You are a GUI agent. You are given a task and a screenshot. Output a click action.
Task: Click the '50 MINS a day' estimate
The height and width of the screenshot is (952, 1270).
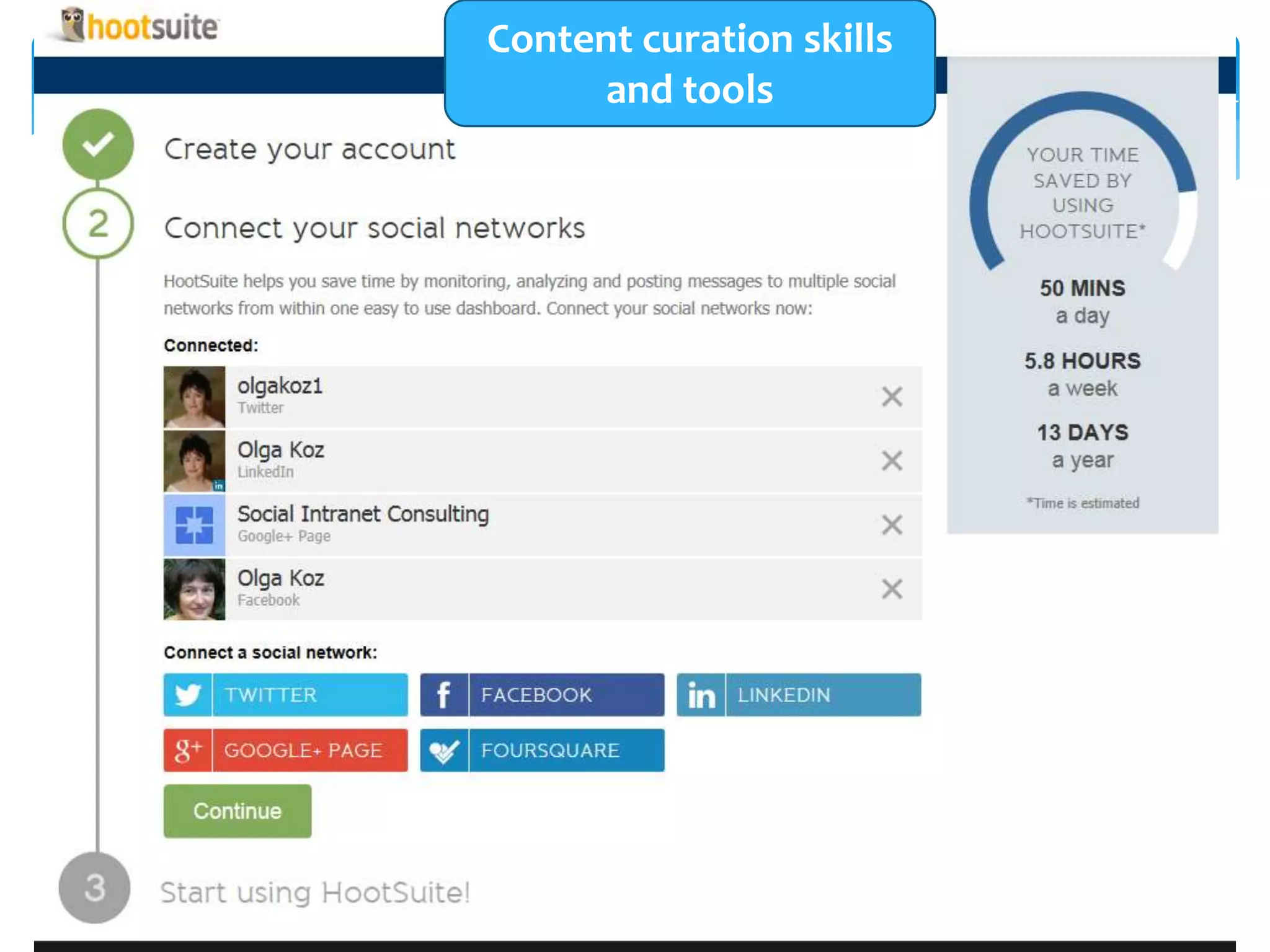tap(1083, 302)
